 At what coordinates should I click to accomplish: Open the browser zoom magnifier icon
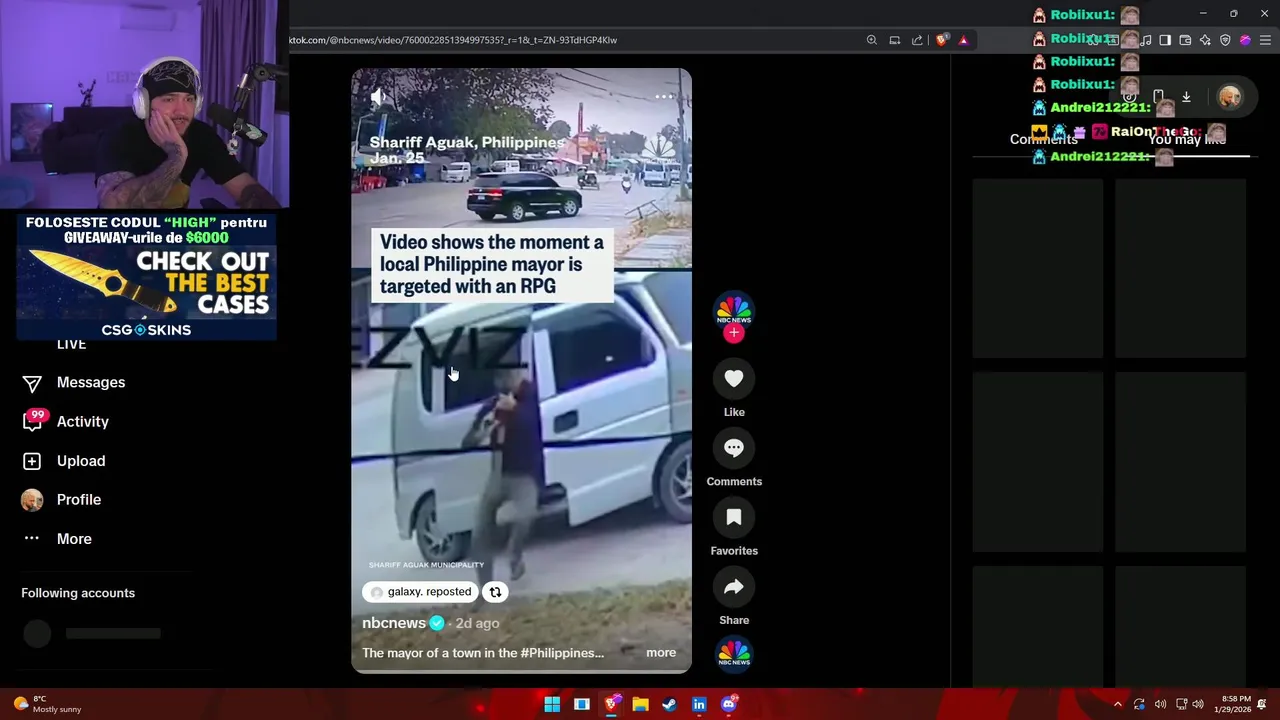tap(872, 40)
